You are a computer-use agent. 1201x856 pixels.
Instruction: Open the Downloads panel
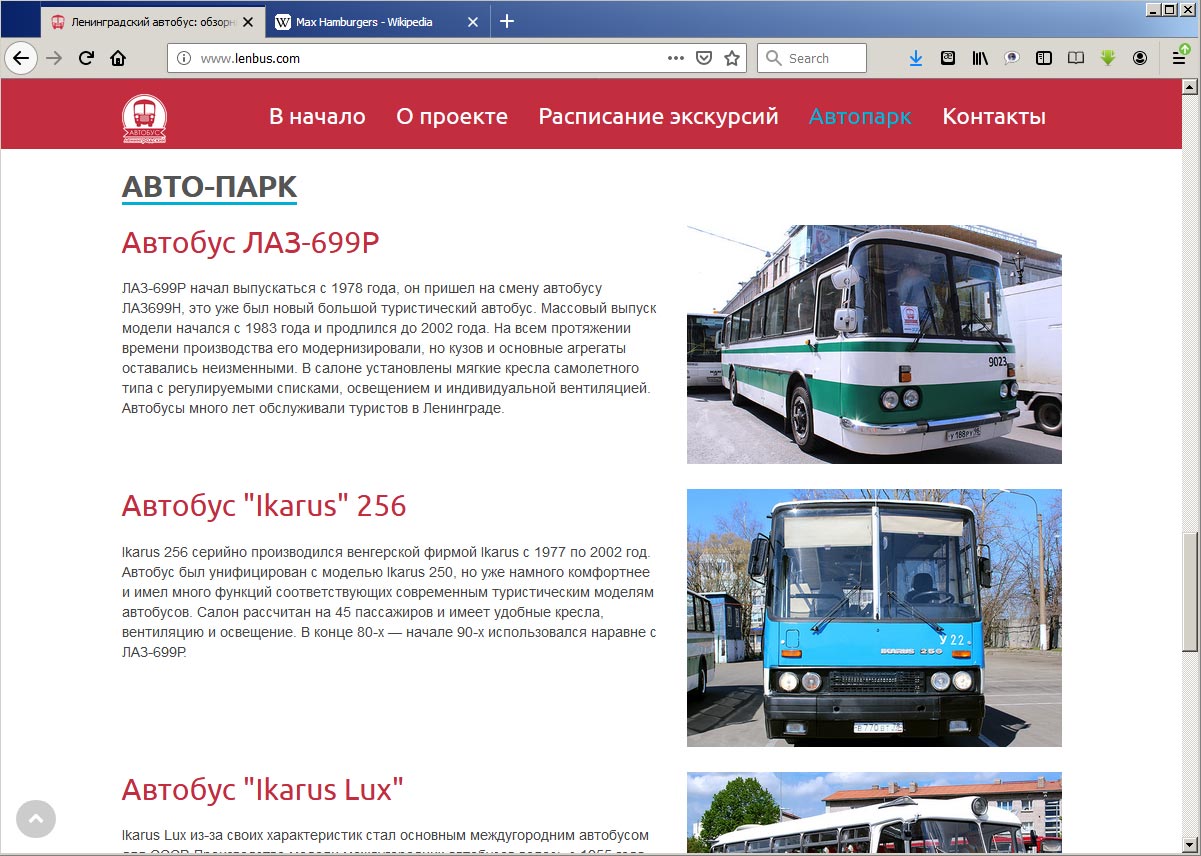coord(916,58)
